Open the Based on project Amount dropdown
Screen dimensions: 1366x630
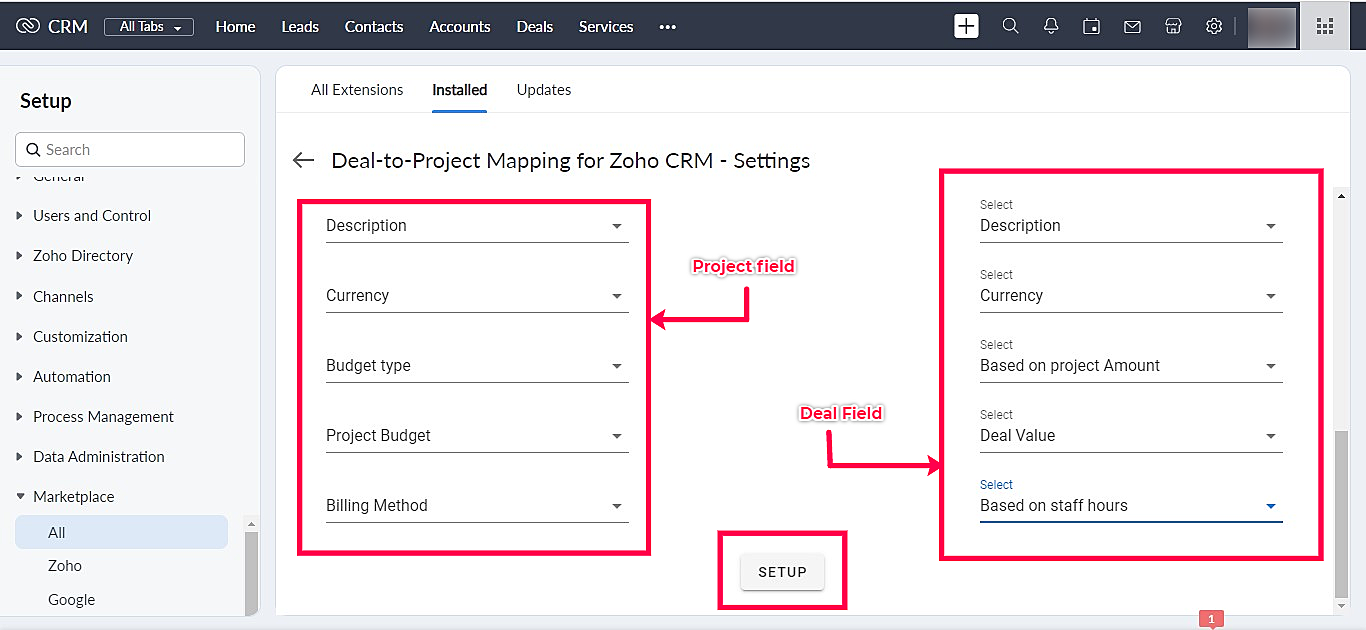pos(1131,366)
